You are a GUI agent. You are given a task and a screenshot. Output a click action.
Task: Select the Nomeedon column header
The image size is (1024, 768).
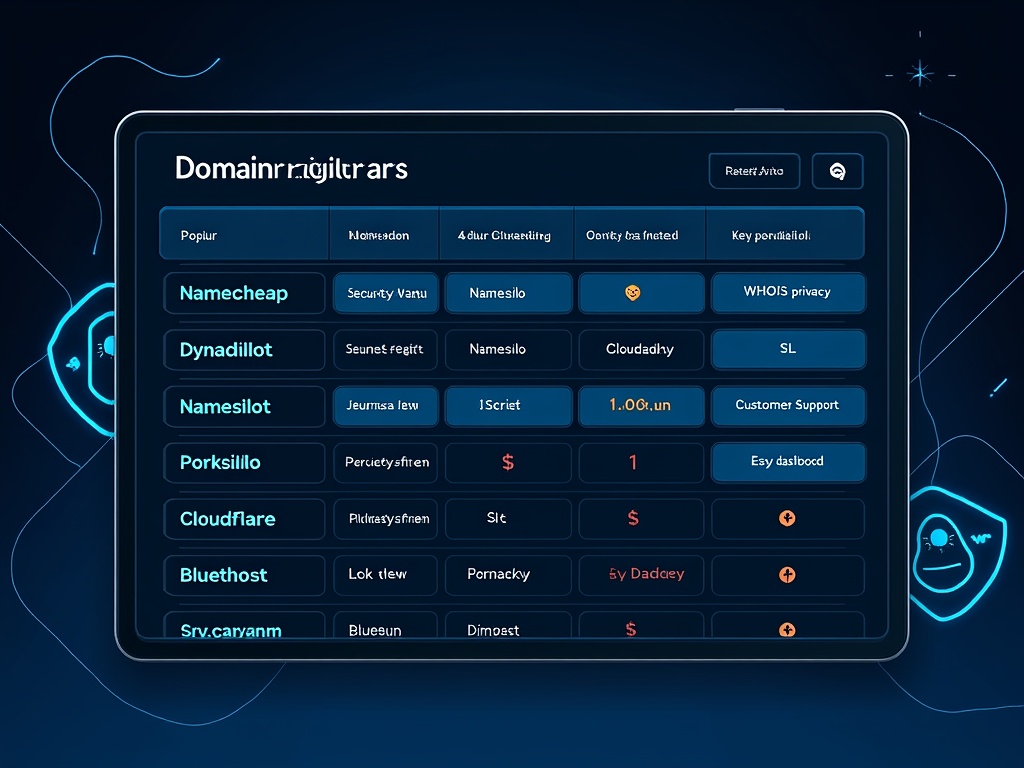click(x=384, y=235)
